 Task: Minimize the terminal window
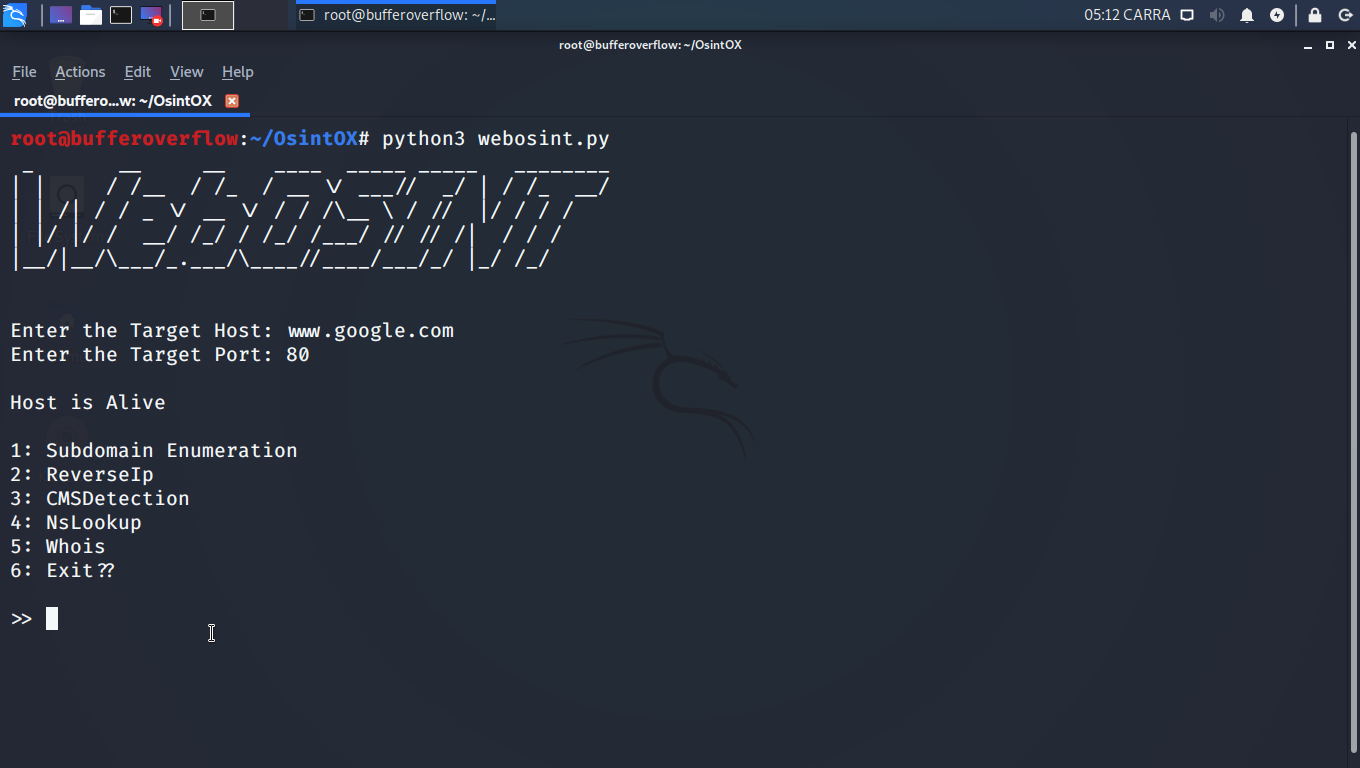1309,45
